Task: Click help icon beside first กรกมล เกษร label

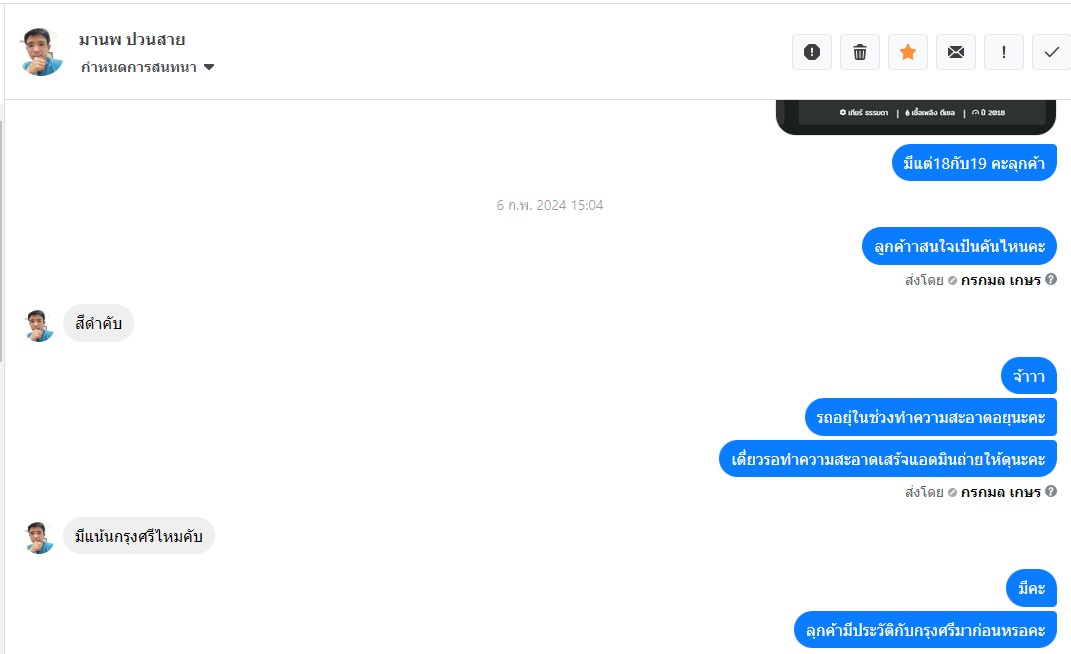Action: click(x=1051, y=279)
